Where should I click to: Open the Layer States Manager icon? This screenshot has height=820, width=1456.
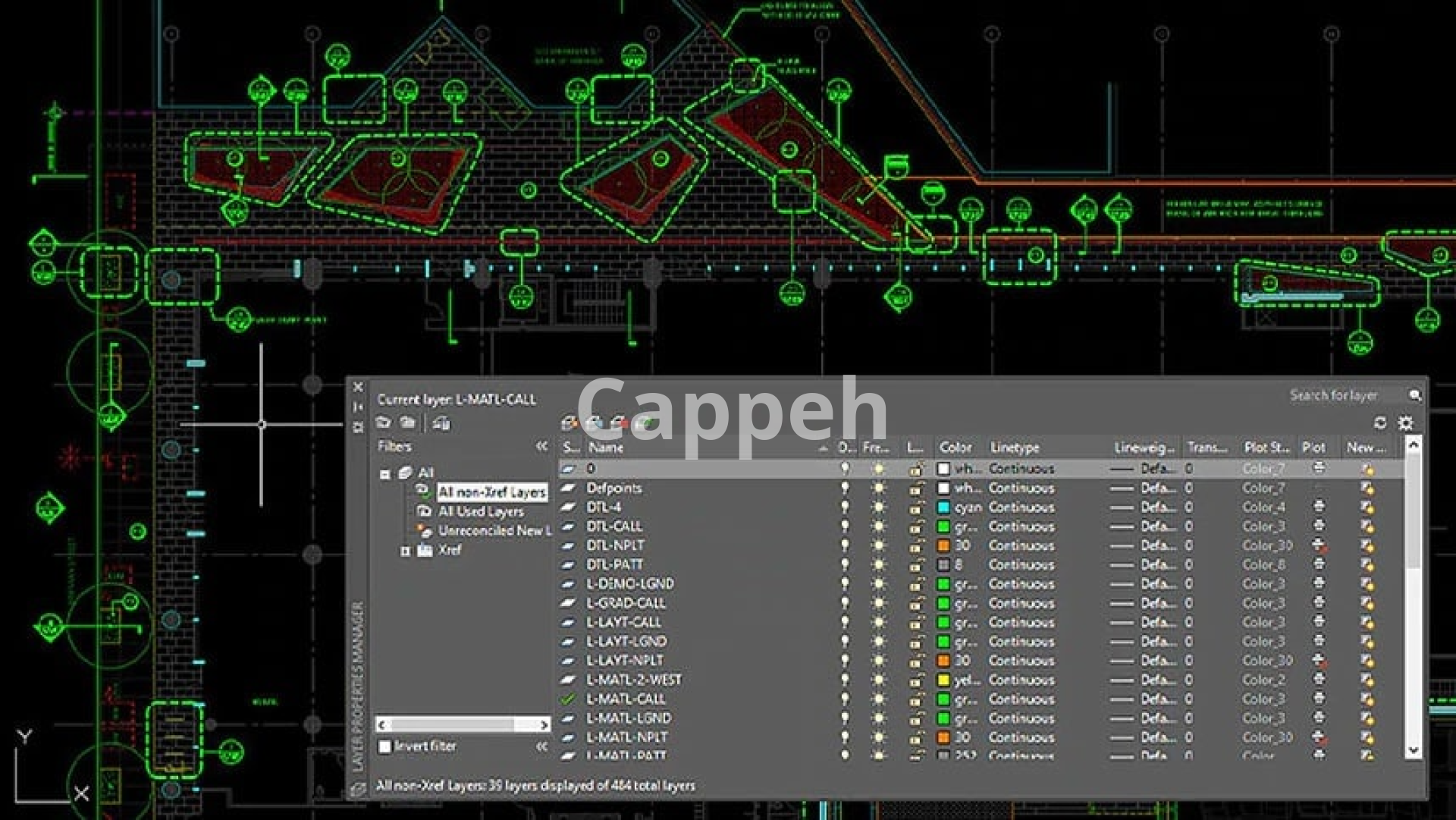coord(441,423)
